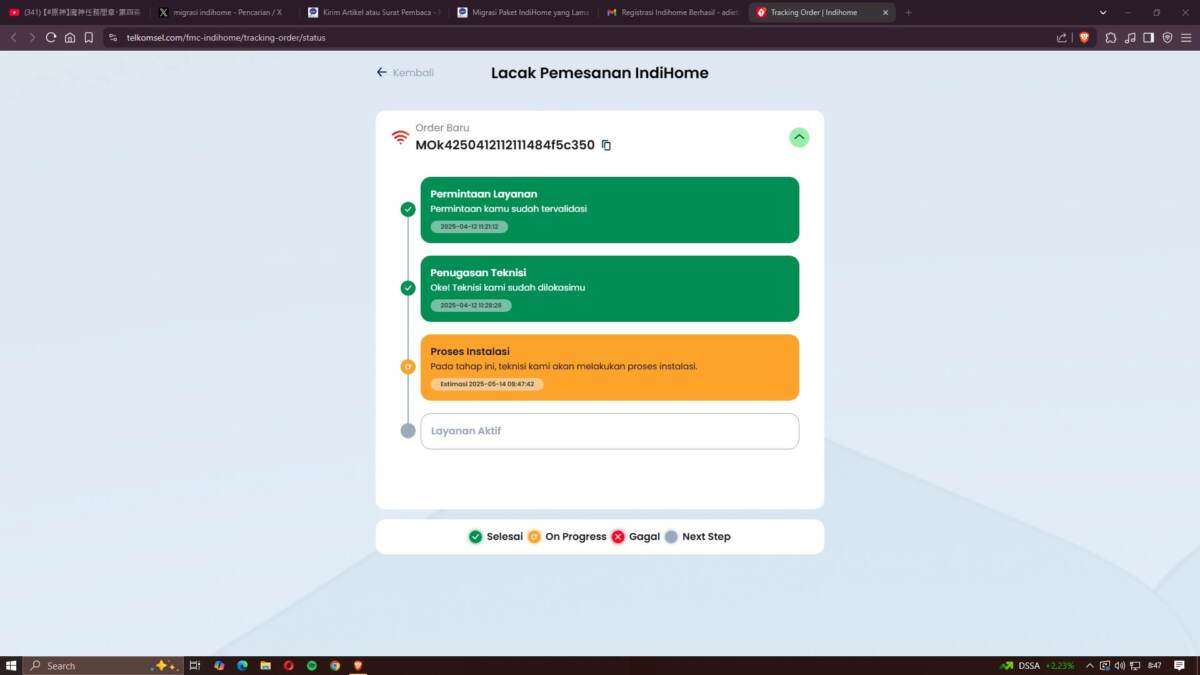The height and width of the screenshot is (675, 1200).
Task: Open Microsoft Edge from the taskbar
Action: coord(242,665)
